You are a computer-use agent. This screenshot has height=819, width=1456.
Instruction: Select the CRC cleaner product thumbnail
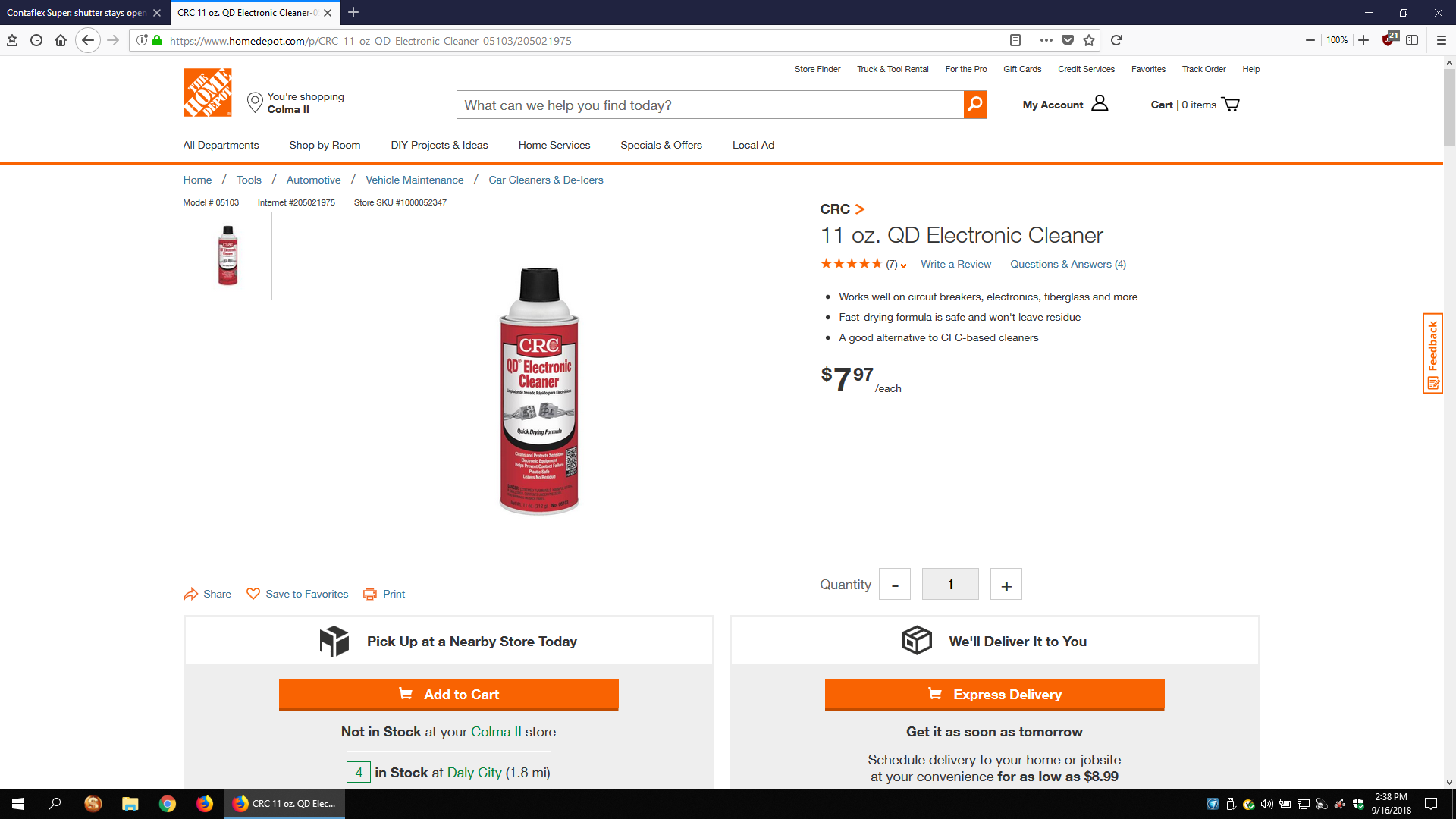(x=227, y=256)
